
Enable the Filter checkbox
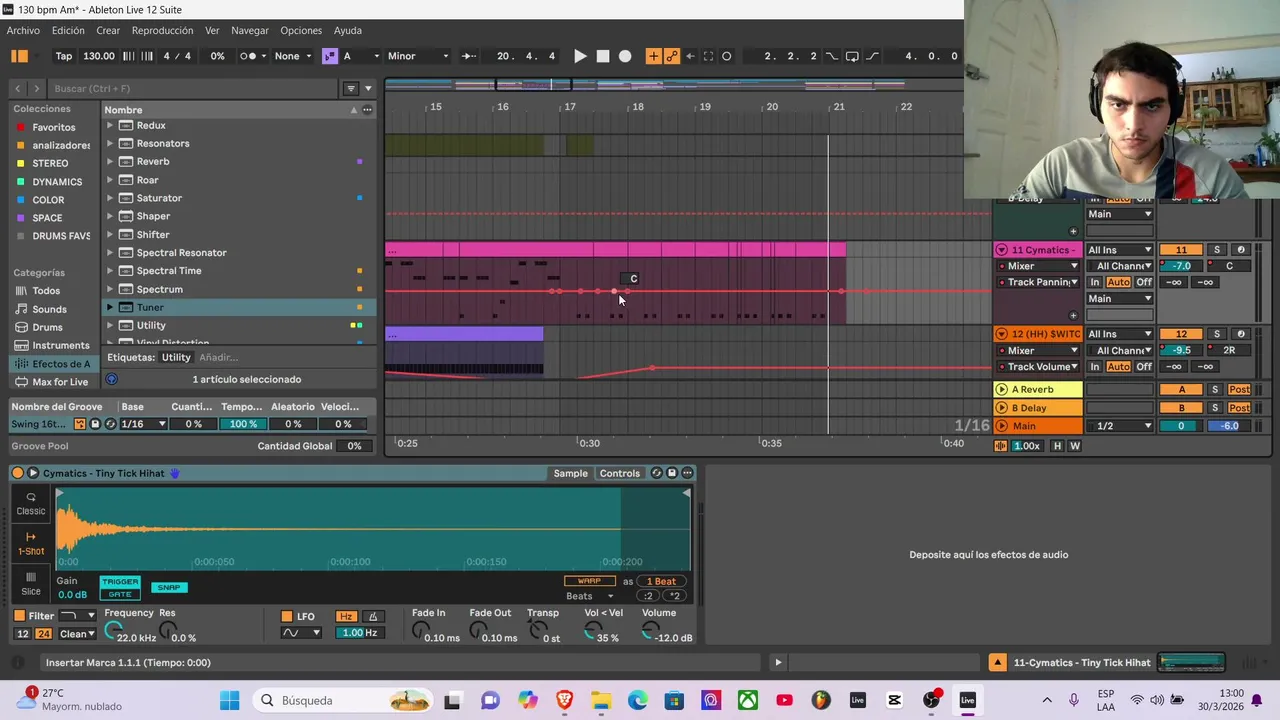coord(19,616)
